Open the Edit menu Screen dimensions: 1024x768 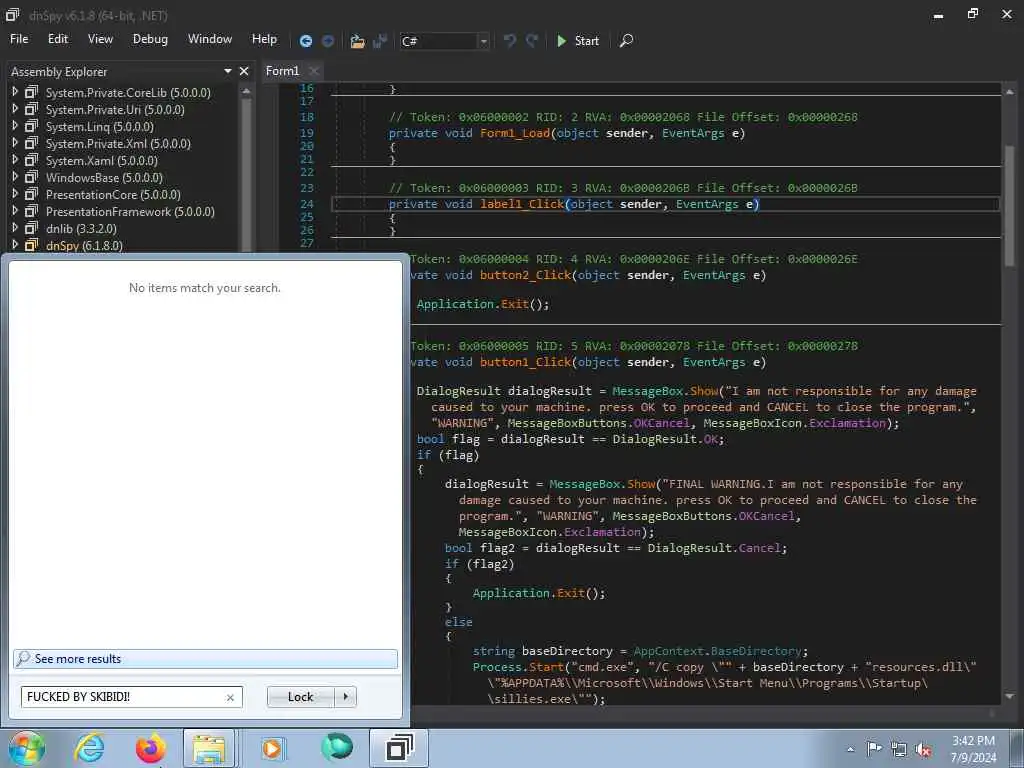click(57, 39)
